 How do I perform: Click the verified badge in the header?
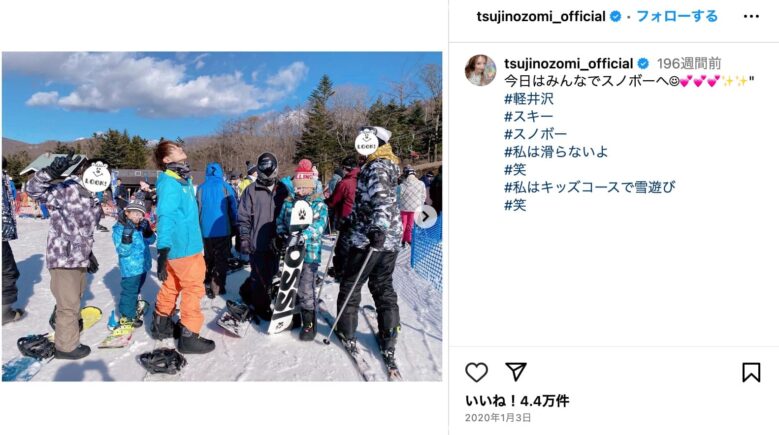click(x=615, y=16)
